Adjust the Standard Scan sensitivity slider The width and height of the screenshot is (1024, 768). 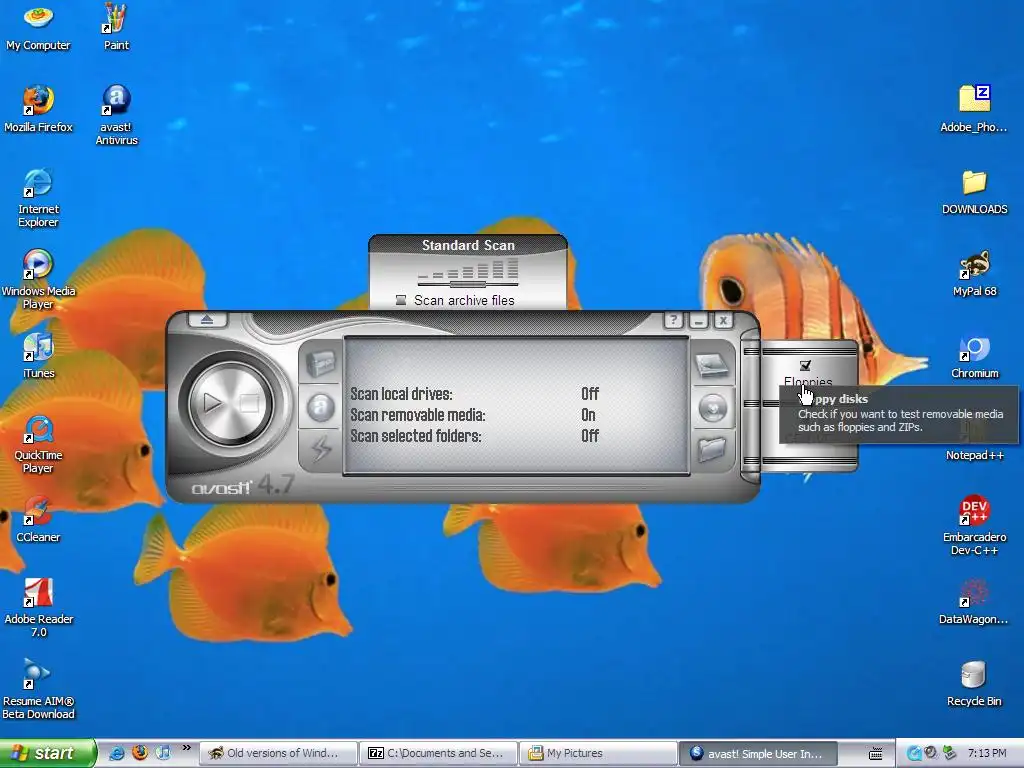coord(468,284)
